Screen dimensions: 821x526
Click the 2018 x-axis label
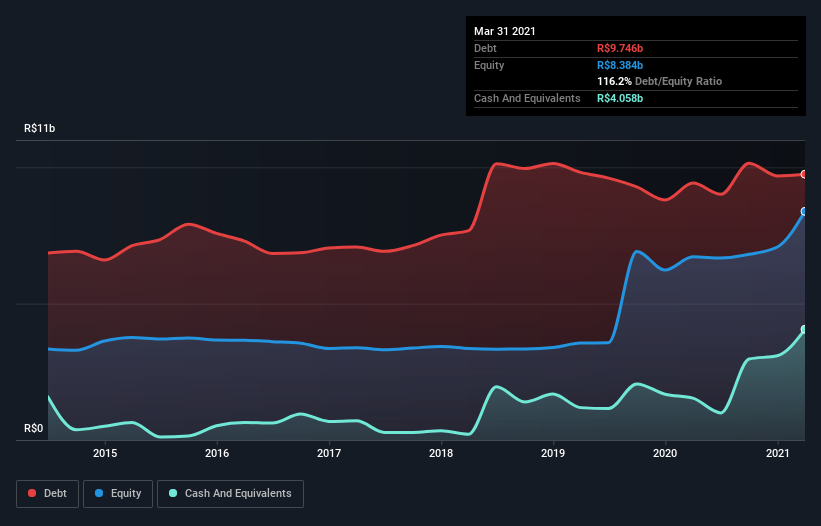(x=441, y=453)
